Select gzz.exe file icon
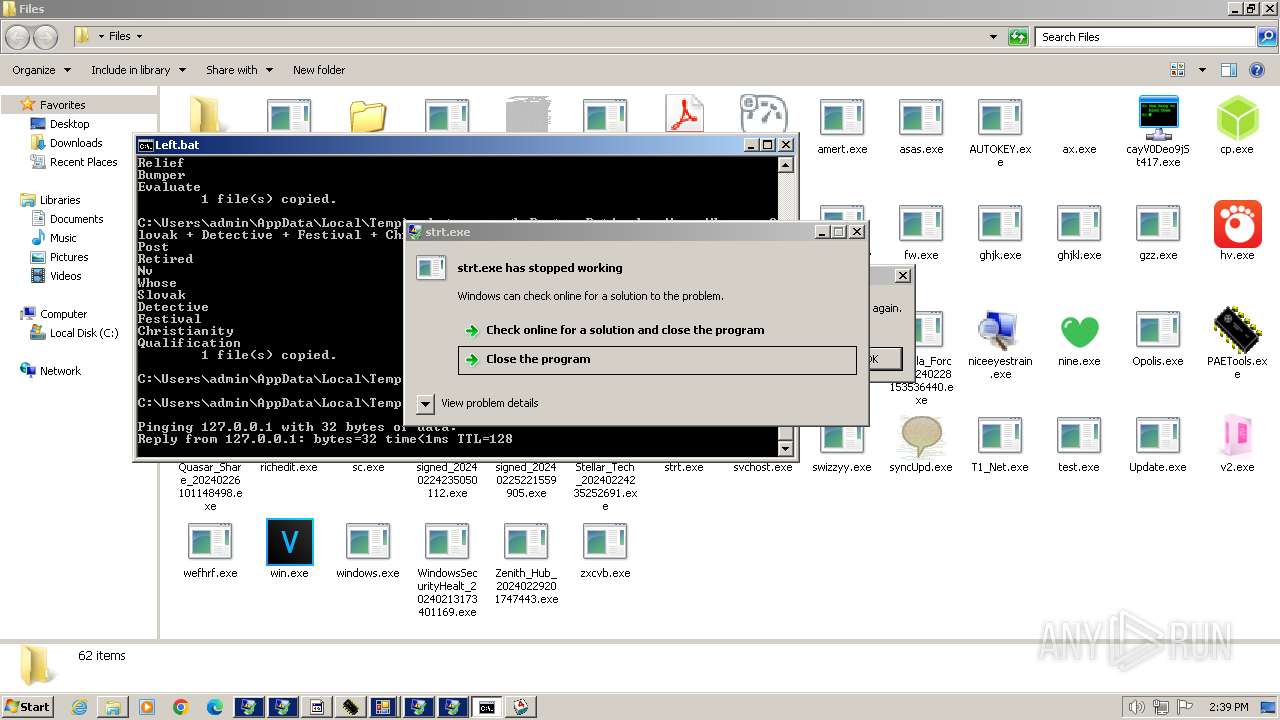 point(1158,224)
